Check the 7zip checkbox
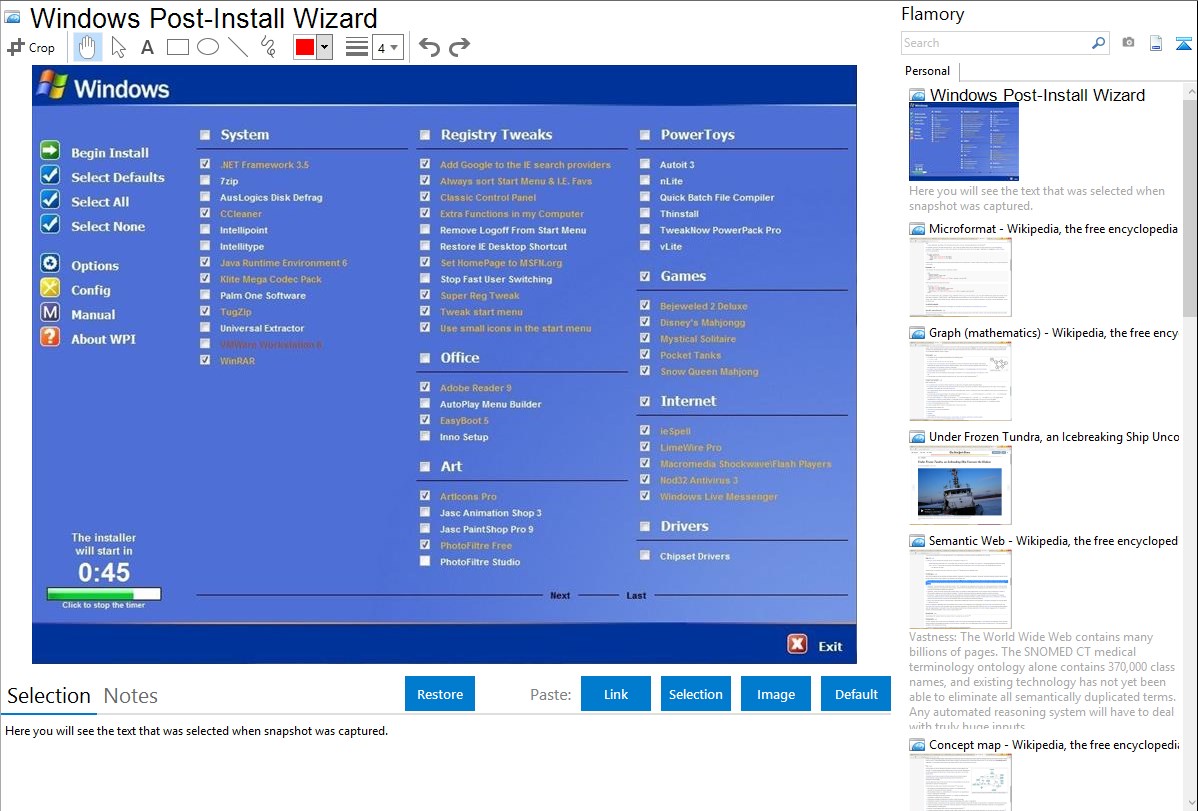The image size is (1198, 811). coord(205,180)
